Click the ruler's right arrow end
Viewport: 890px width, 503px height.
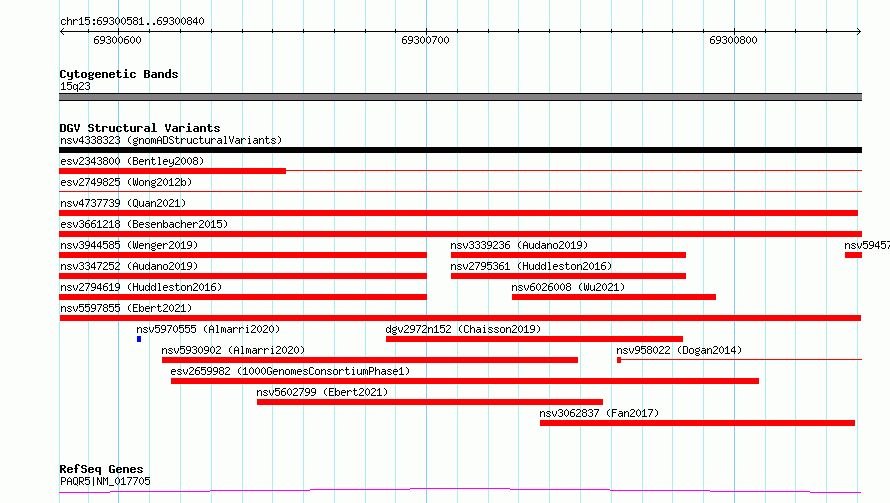pos(859,31)
